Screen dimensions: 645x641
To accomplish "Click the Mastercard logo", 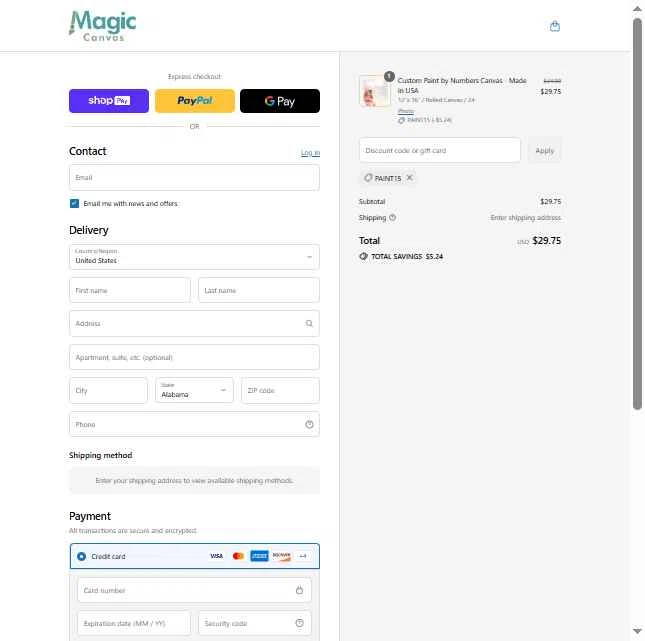I will [x=238, y=556].
